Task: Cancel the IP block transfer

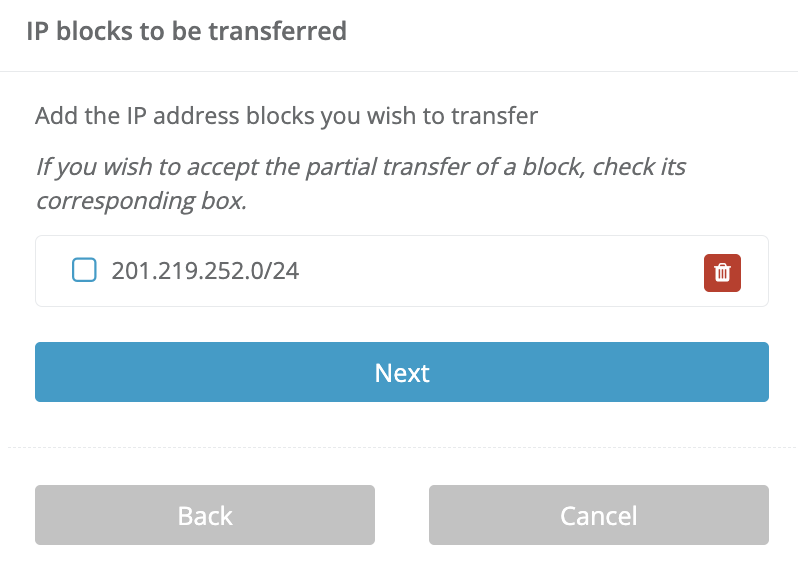Action: (x=598, y=515)
